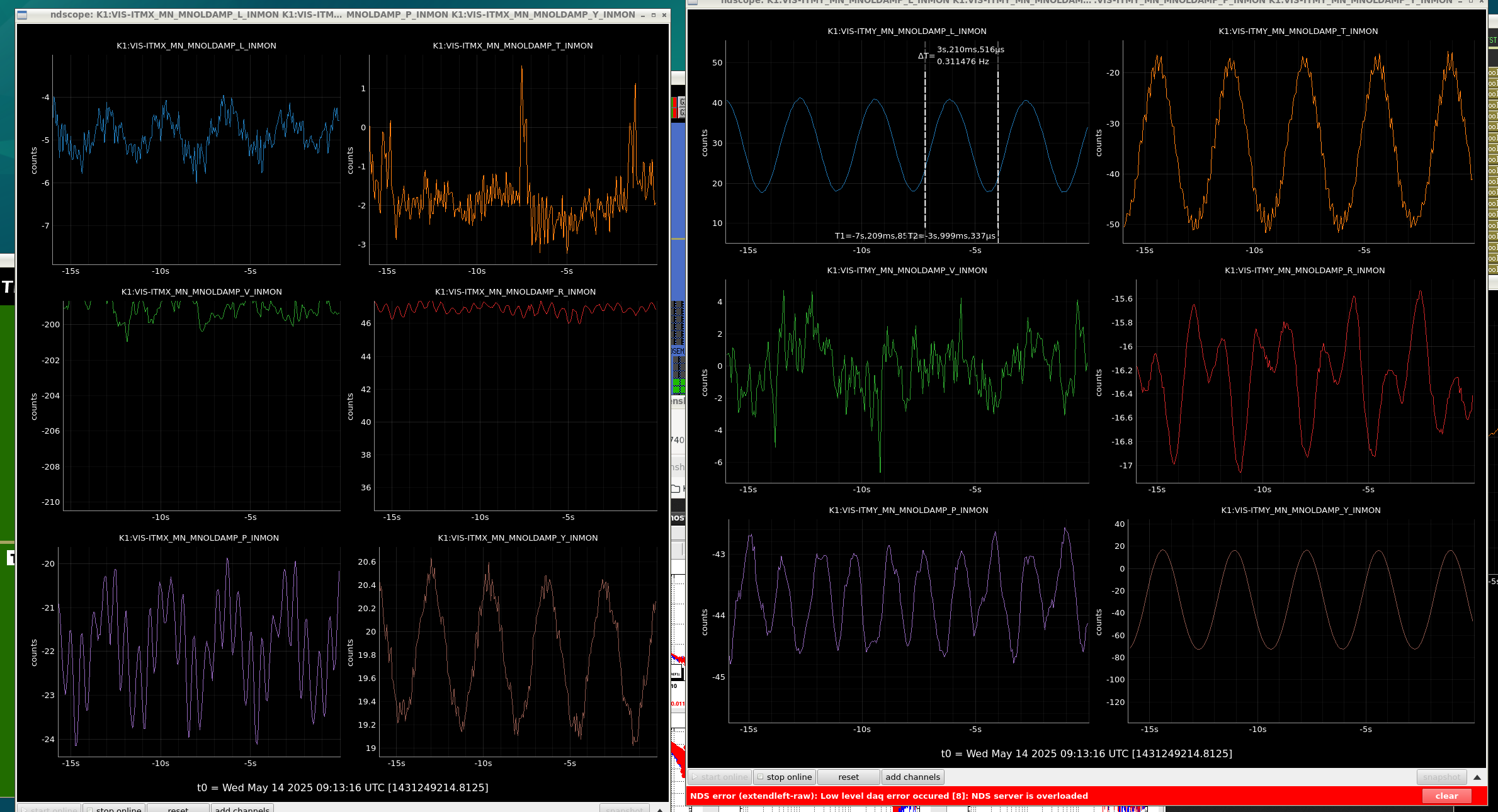Click the ITMX T_INMON orange trace plot area
Image resolution: width=1498 pixels, height=812 pixels.
[513, 160]
